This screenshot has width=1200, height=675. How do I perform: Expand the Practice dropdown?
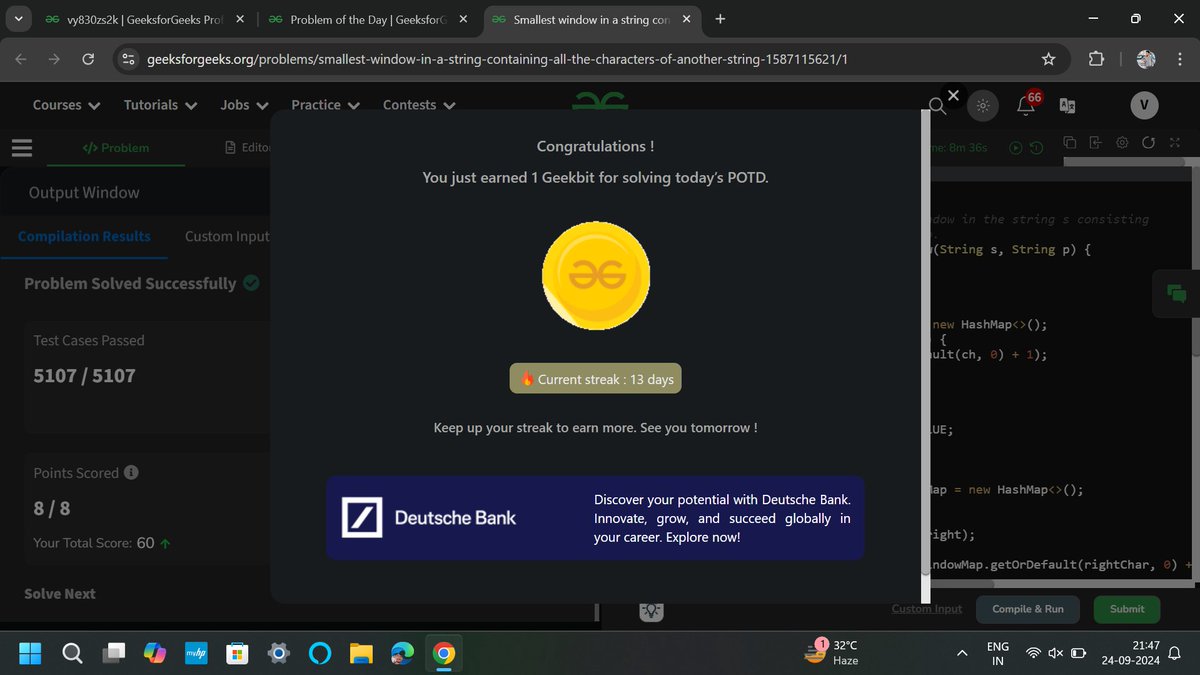pos(325,105)
